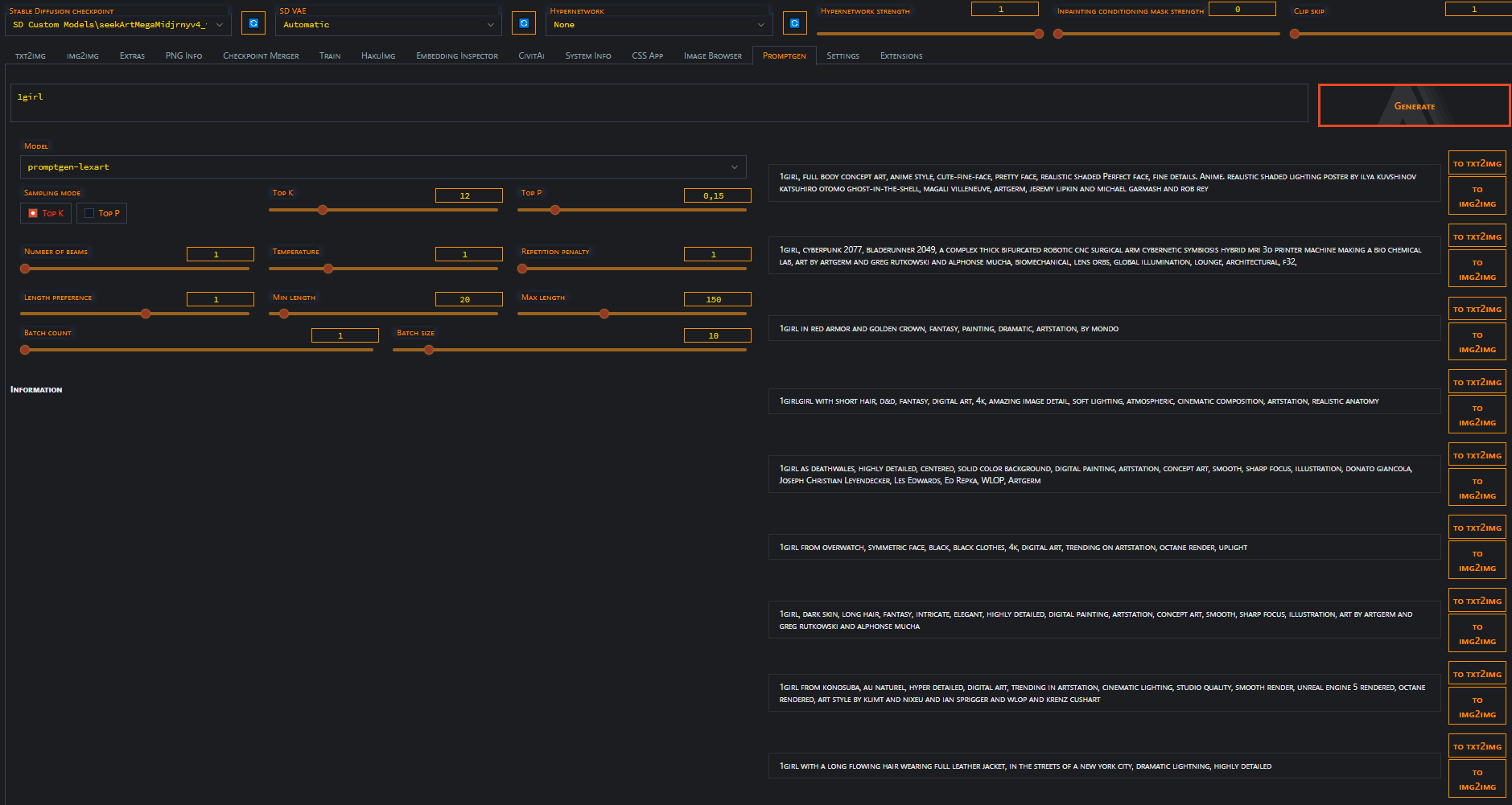Send red armor prompt to img2img
Image resolution: width=1512 pixels, height=805 pixels.
click(x=1477, y=342)
